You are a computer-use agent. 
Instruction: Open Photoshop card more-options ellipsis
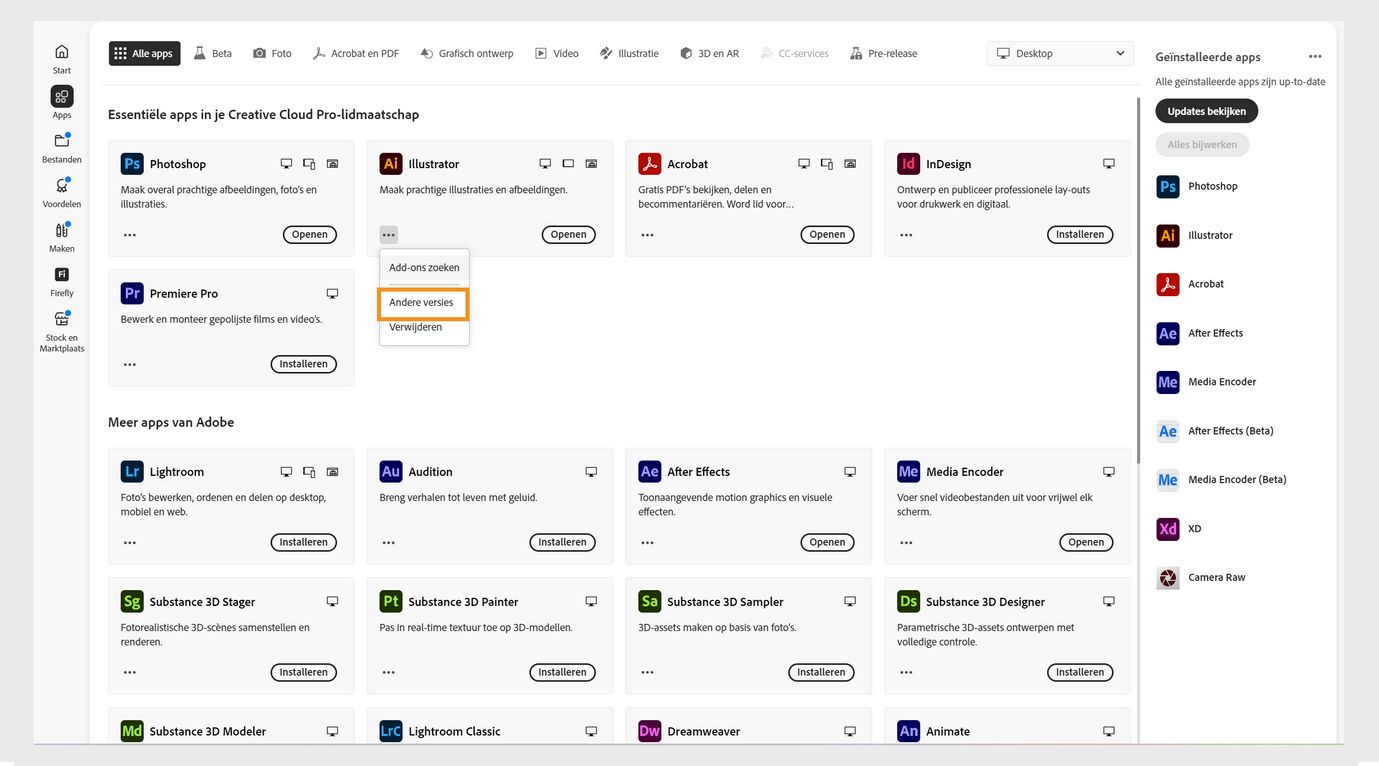click(130, 235)
